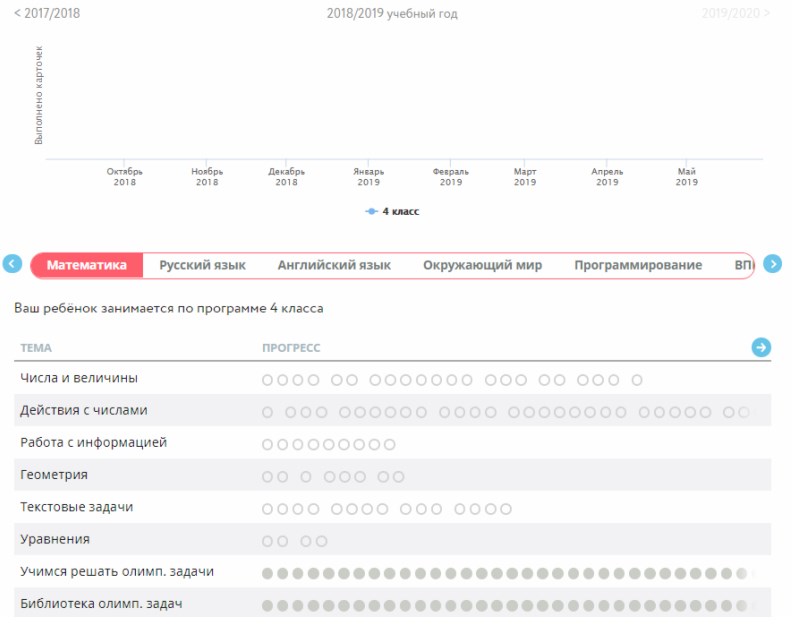Toggle the 4 класс legend series
The width and height of the screenshot is (795, 626).
[x=392, y=211]
